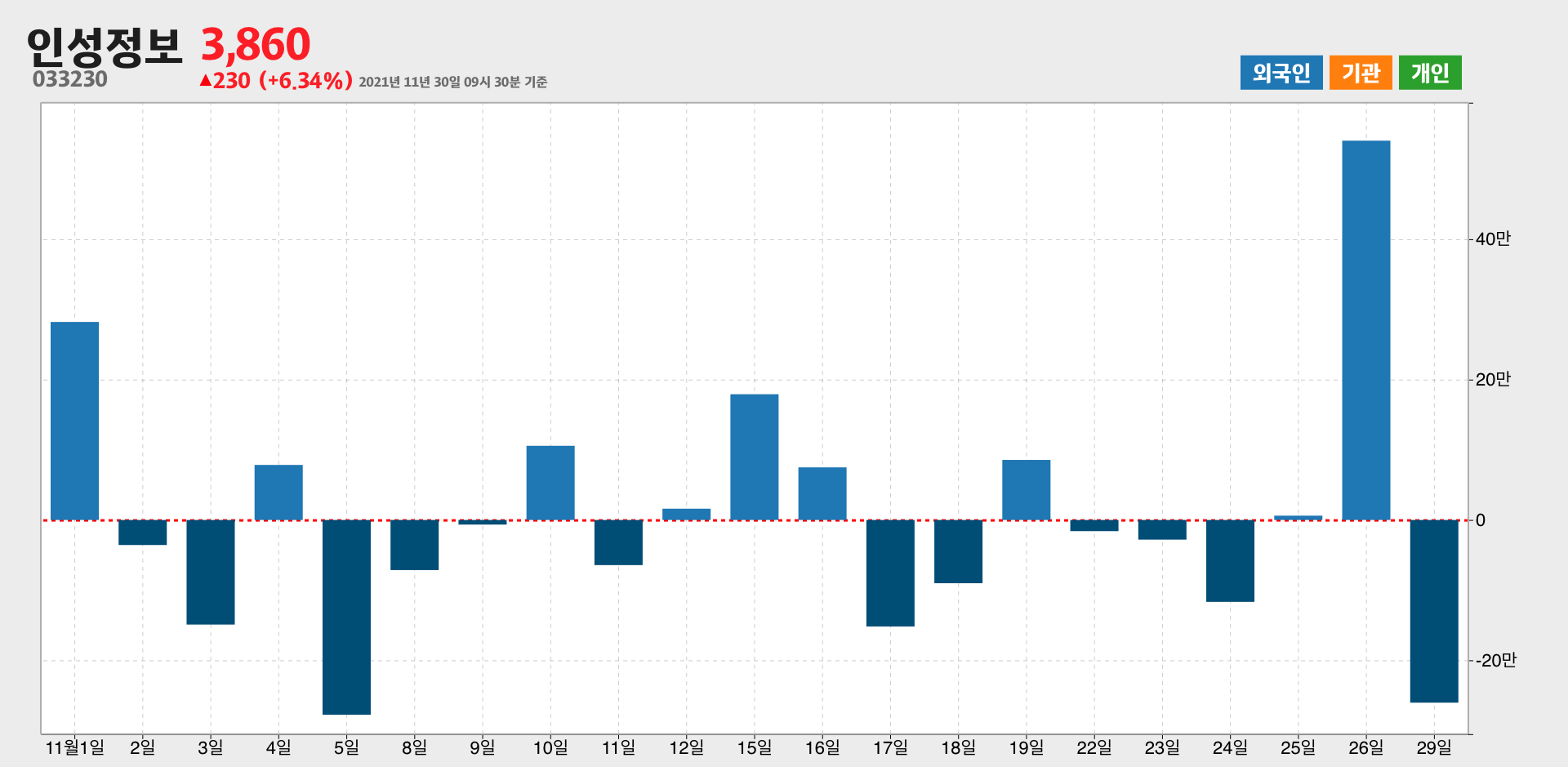Click the positive bar for 16일
The width and height of the screenshot is (1568, 767).
coord(822,493)
